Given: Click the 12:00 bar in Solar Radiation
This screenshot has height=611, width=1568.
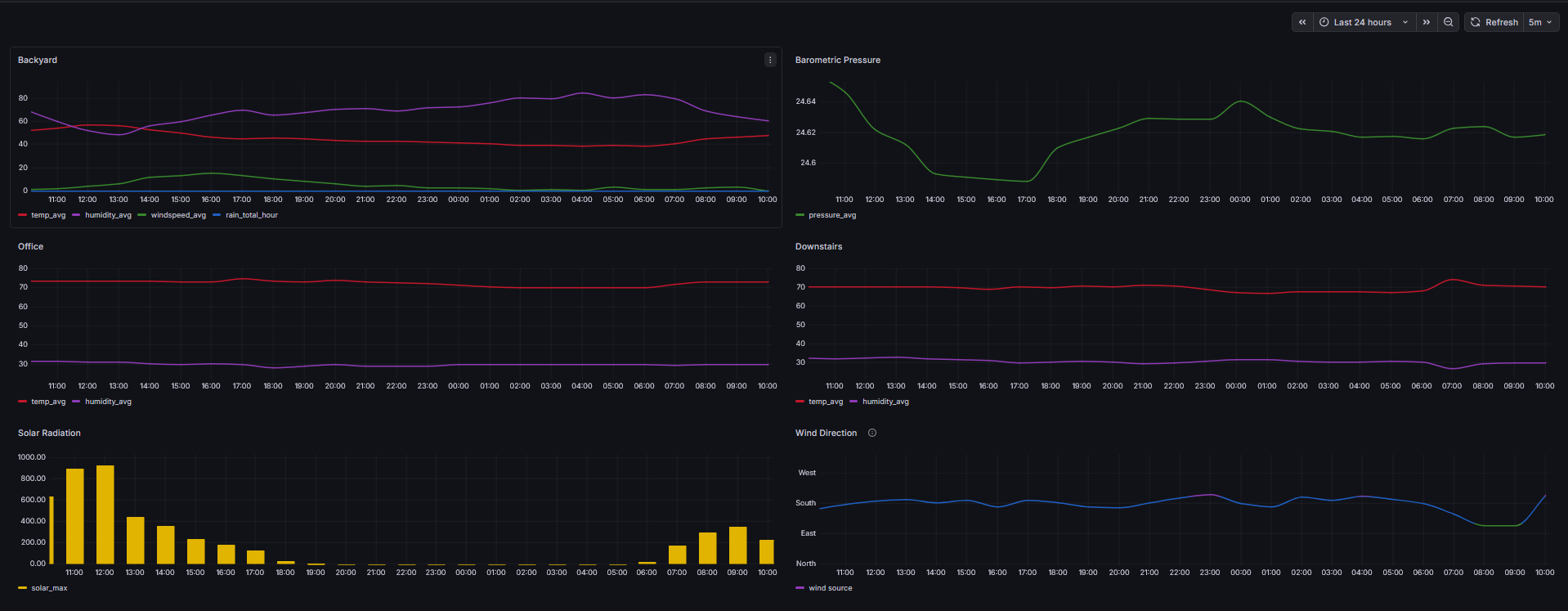Looking at the screenshot, I should tap(105, 514).
